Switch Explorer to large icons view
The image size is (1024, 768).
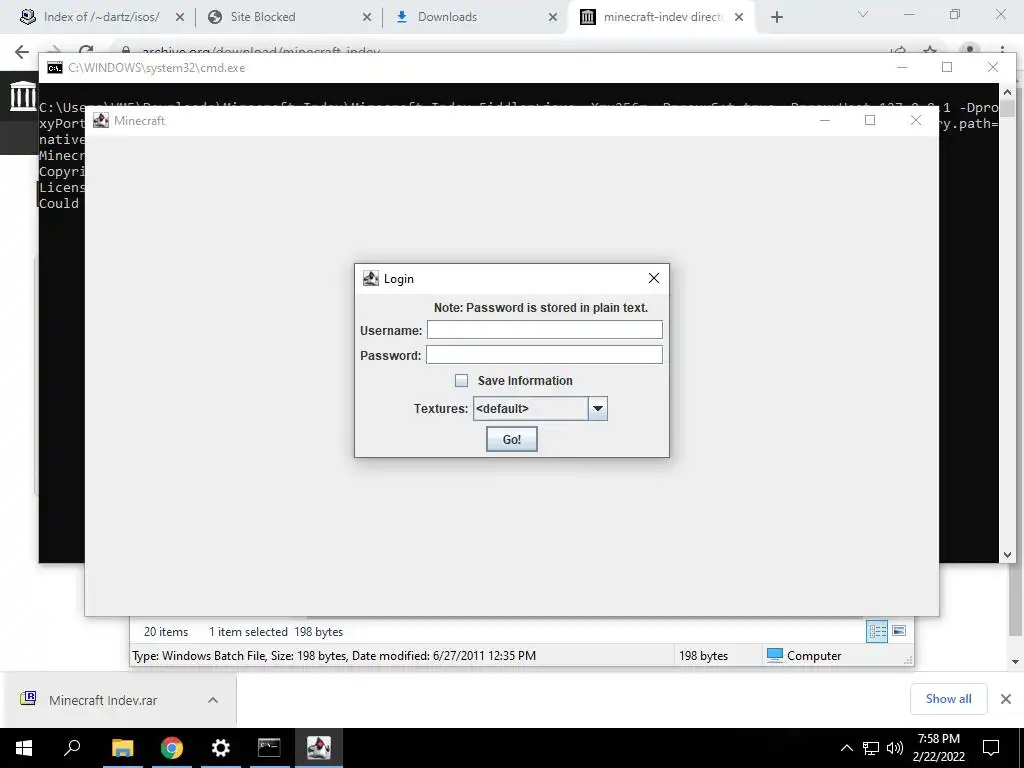(x=899, y=631)
